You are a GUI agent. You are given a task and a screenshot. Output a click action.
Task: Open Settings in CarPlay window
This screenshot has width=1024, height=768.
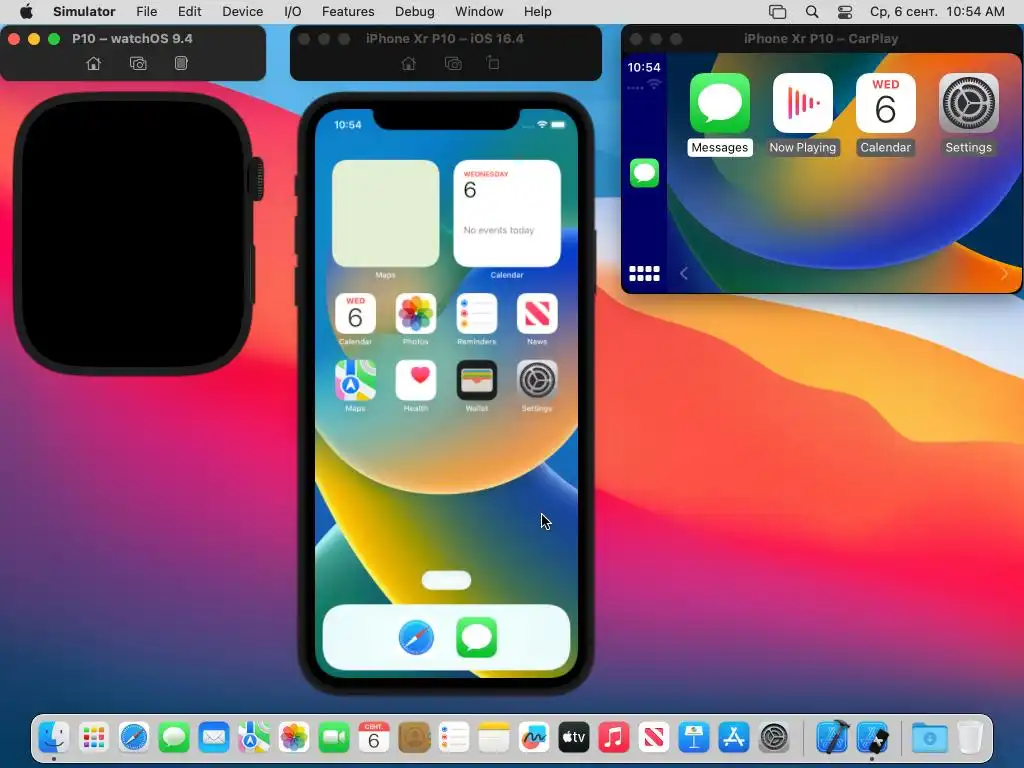[968, 103]
